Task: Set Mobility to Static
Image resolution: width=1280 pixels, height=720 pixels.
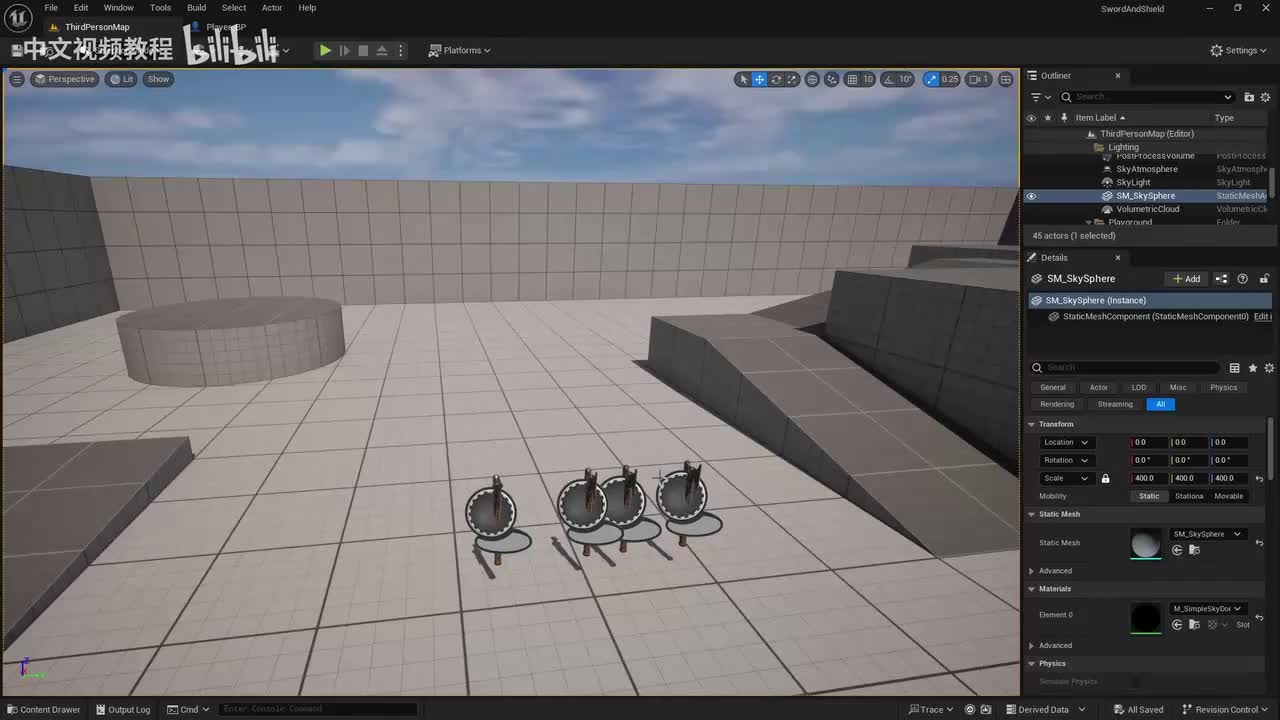Action: coord(1149,497)
